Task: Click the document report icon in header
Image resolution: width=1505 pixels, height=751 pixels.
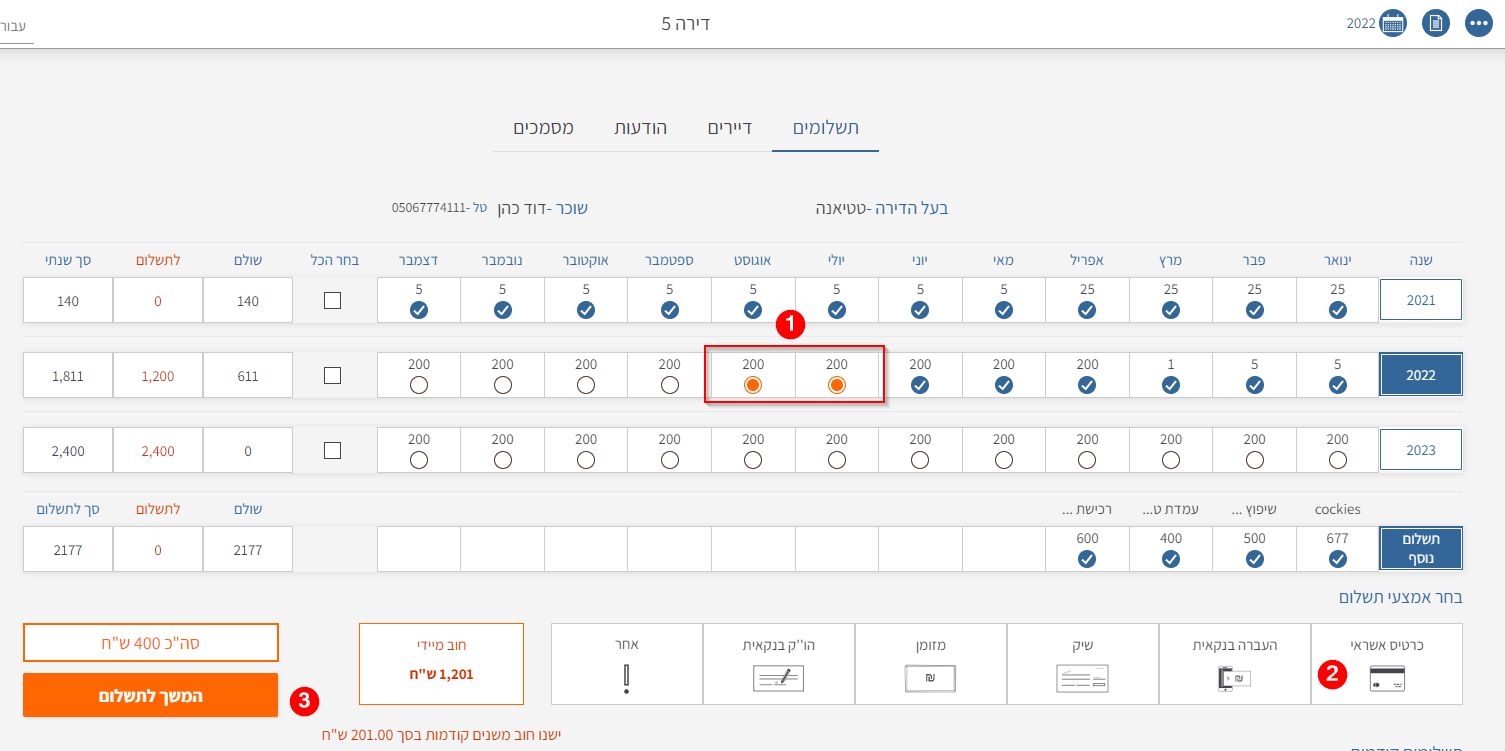Action: pos(1436,23)
